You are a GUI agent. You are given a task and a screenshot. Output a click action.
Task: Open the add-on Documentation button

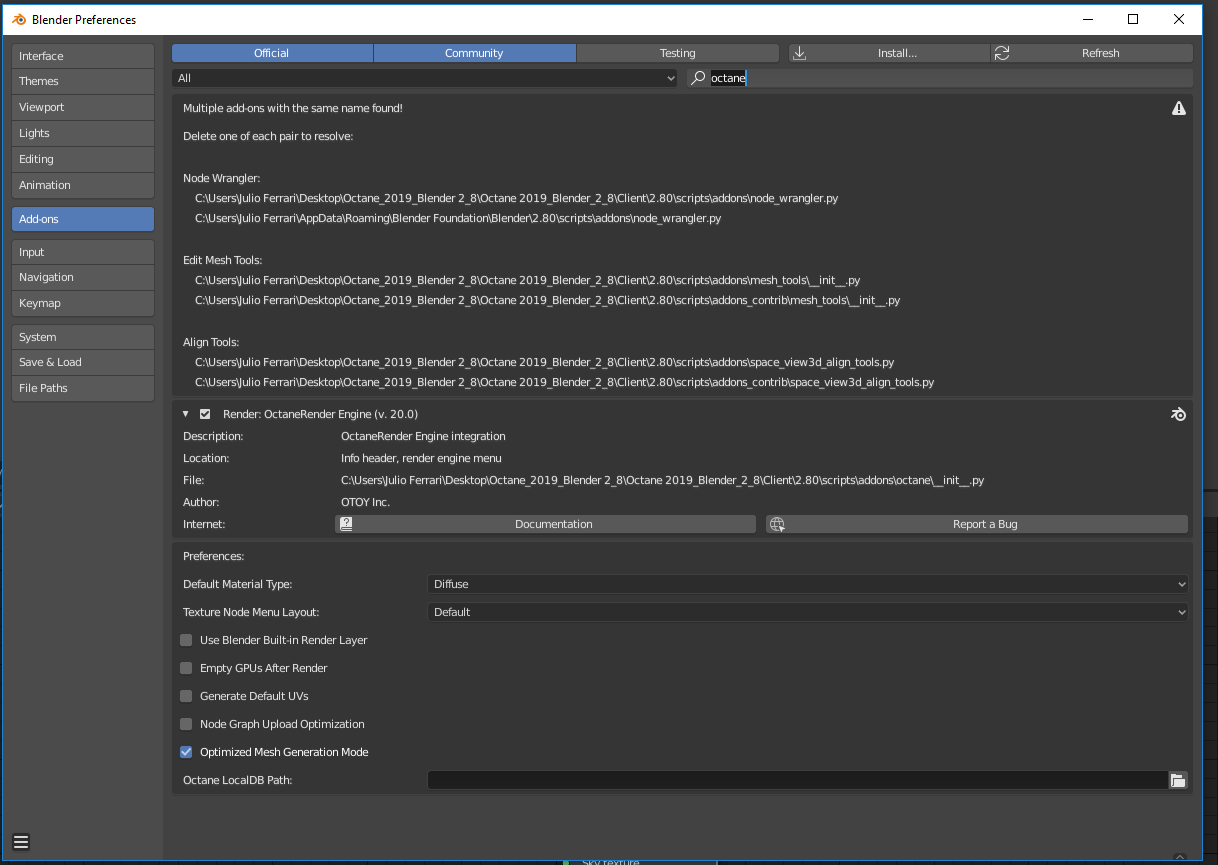pyautogui.click(x=545, y=524)
